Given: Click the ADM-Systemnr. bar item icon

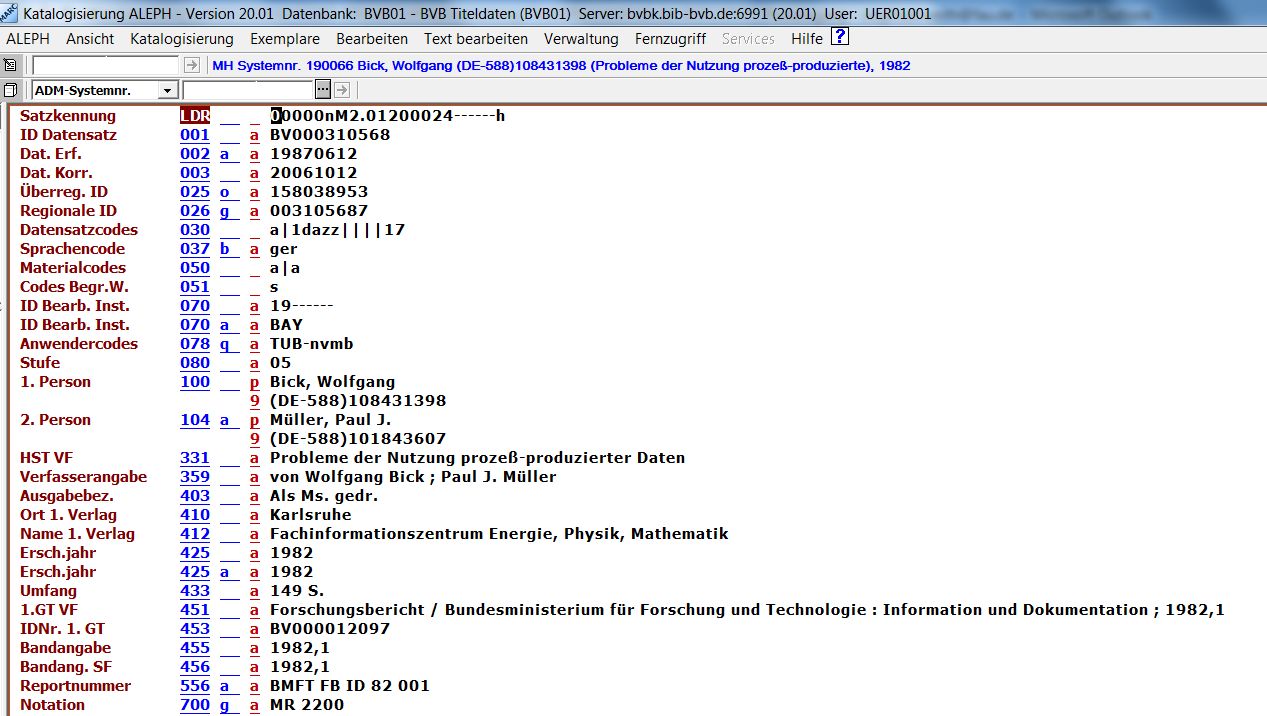Looking at the screenshot, I should (10, 90).
